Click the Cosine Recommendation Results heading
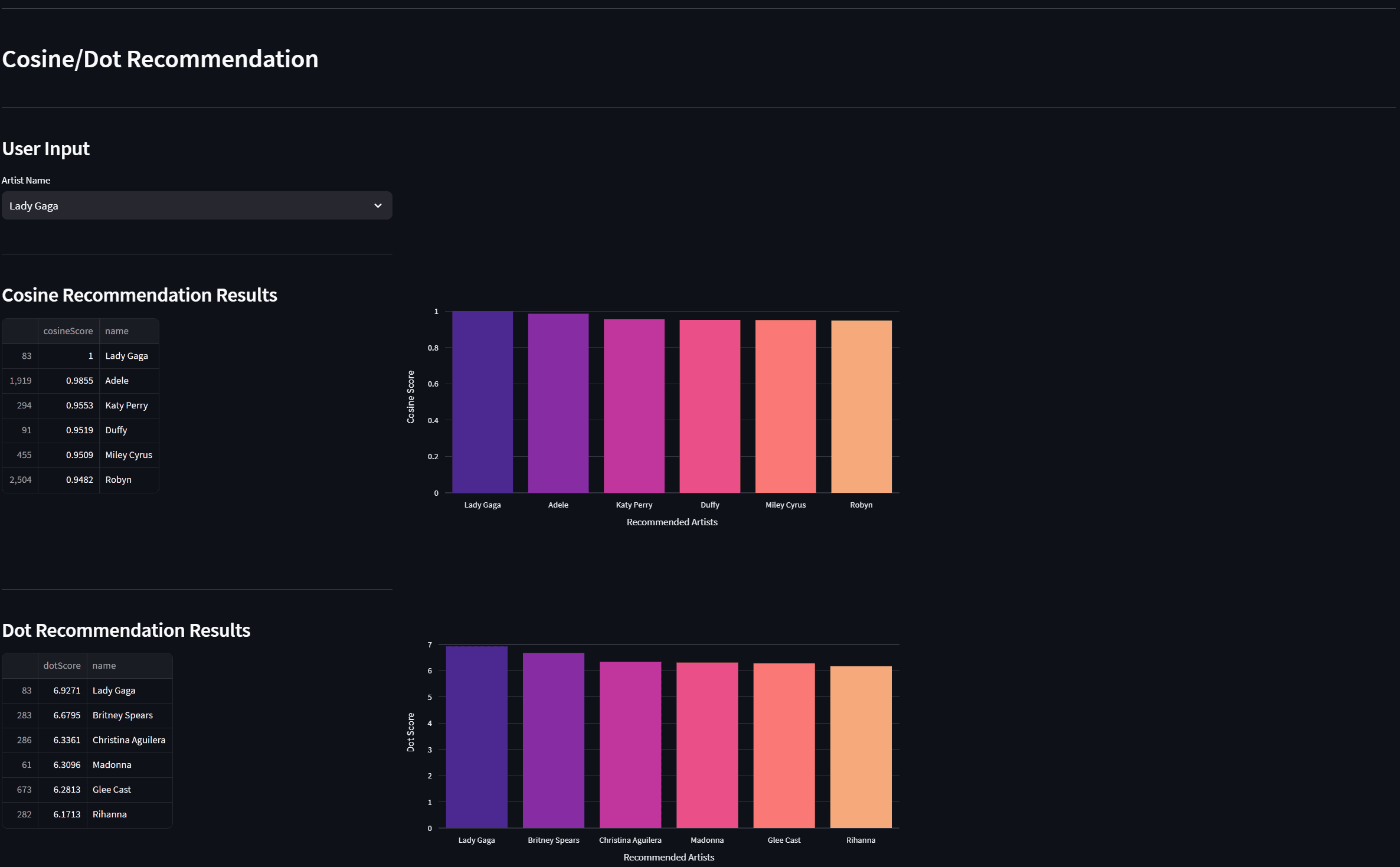The height and width of the screenshot is (867, 1400). pyautogui.click(x=139, y=295)
